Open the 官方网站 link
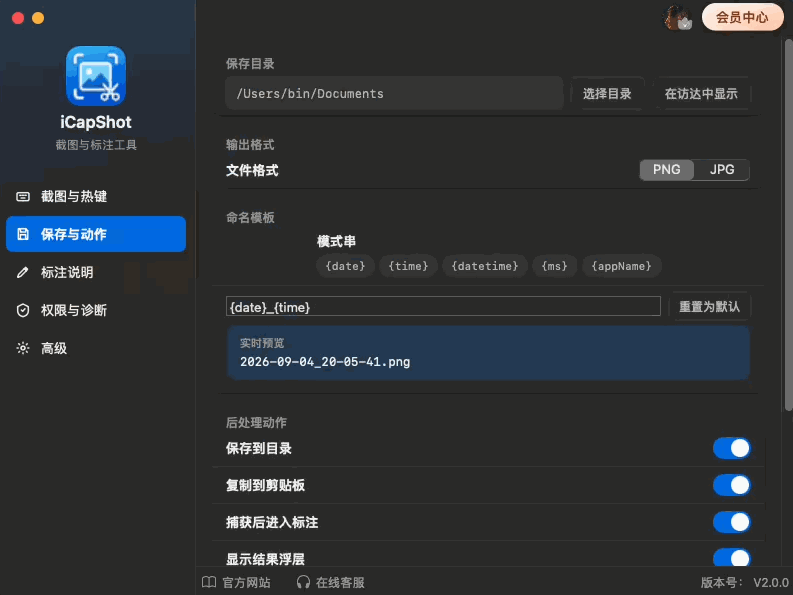Viewport: 793px width, 595px height. point(236,582)
